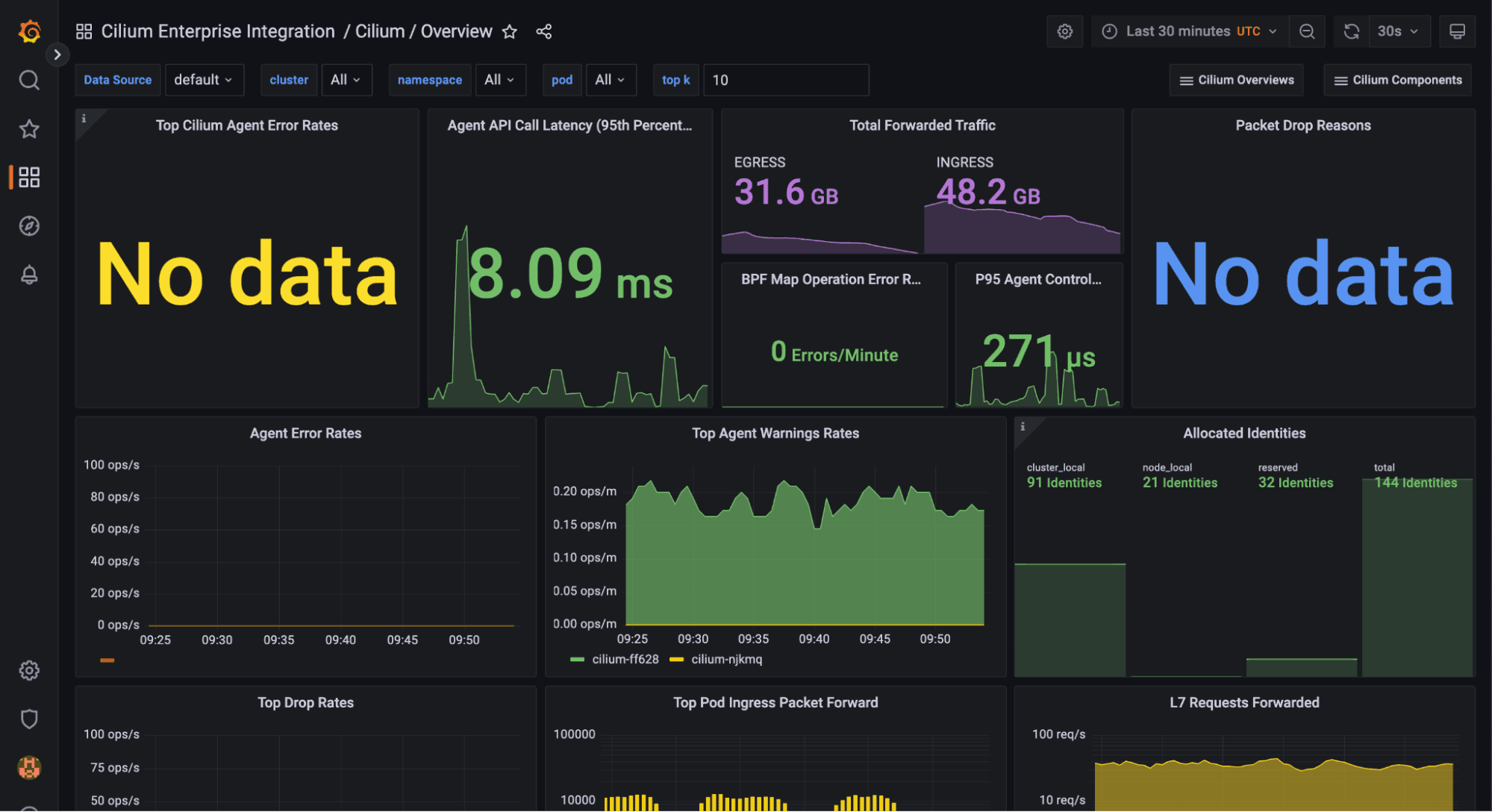The height and width of the screenshot is (812, 1492).
Task: Expand the collapsed navigation sidebar arrow
Action: point(57,54)
